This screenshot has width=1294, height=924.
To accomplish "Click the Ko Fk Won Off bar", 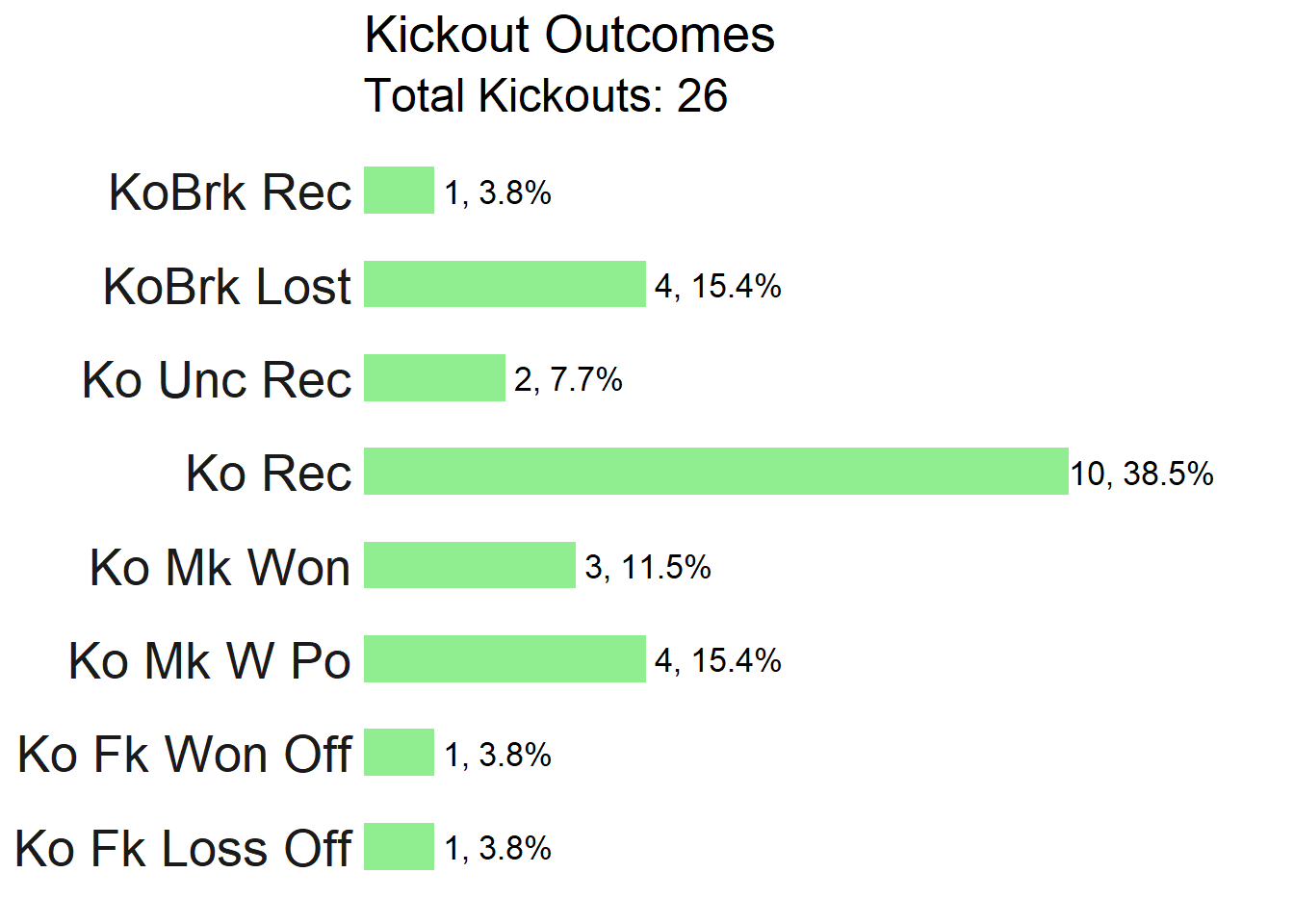I will (x=399, y=753).
